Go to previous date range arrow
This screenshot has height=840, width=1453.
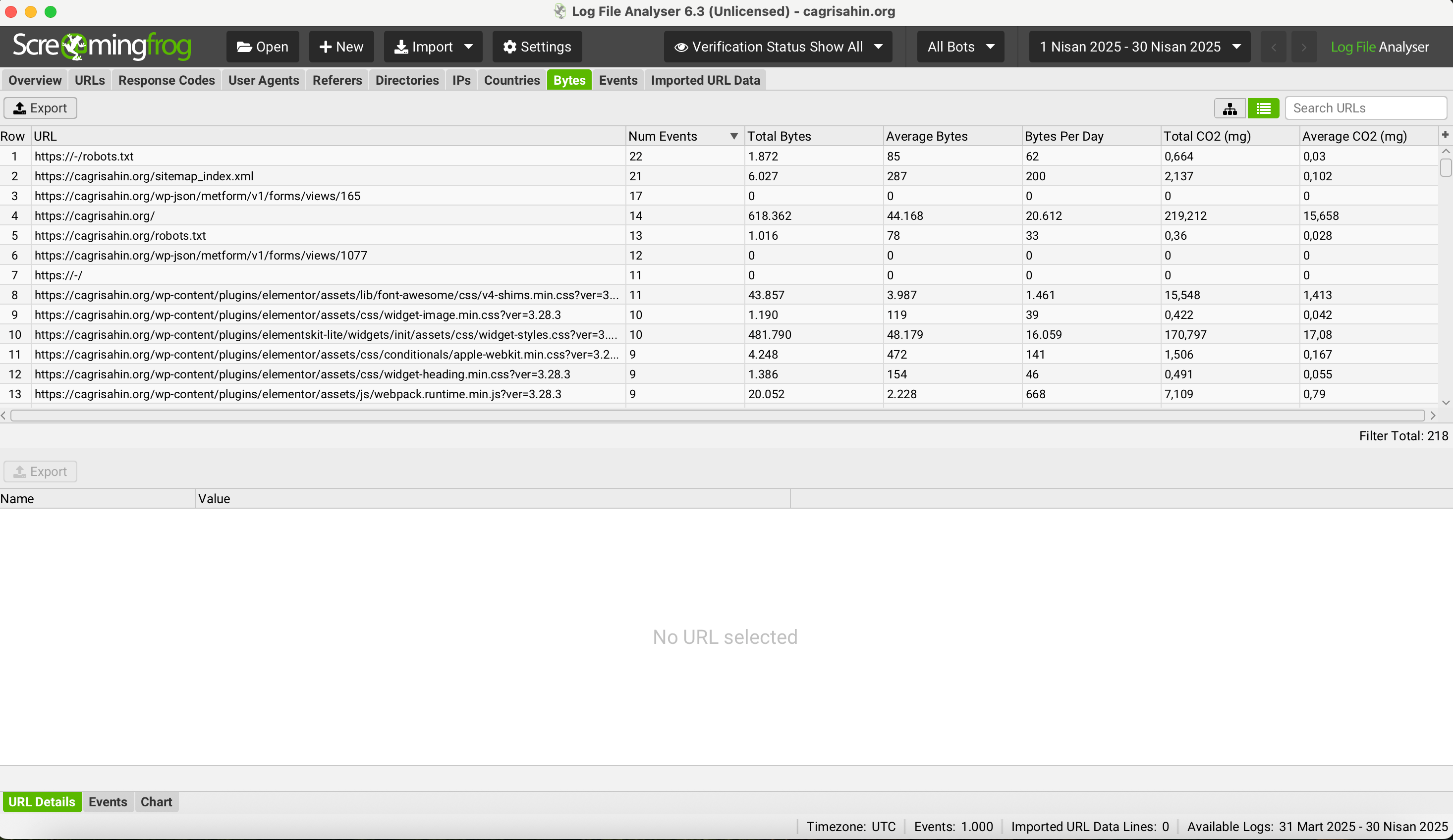pos(1274,47)
